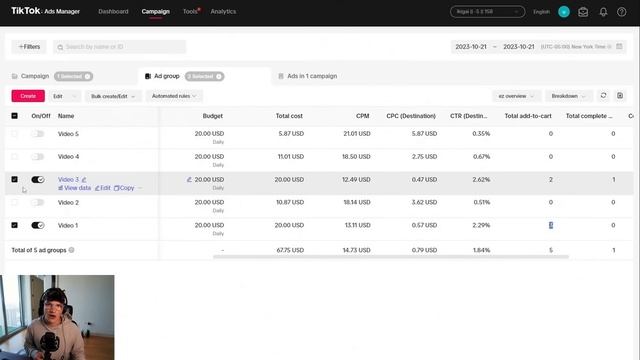
Task: Open notifications bell icon
Action: [603, 12]
